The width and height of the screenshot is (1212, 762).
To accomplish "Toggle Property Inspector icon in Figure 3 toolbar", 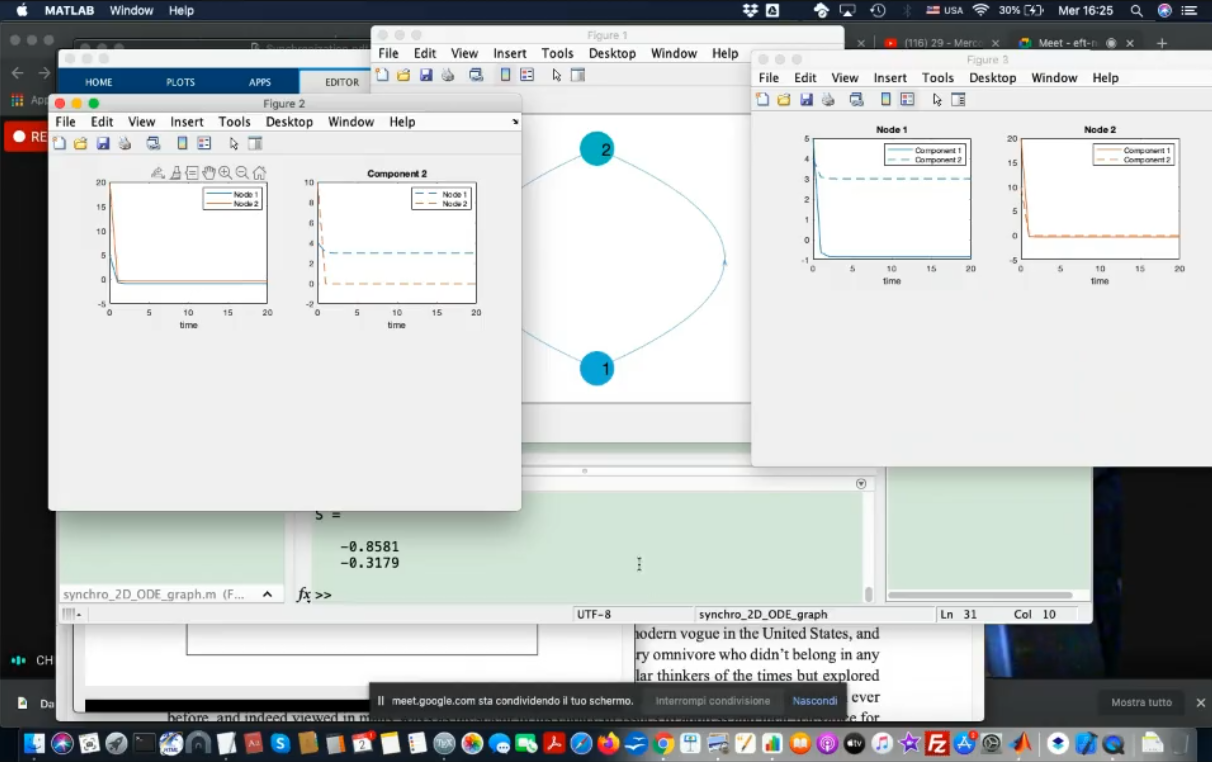I will click(x=958, y=100).
